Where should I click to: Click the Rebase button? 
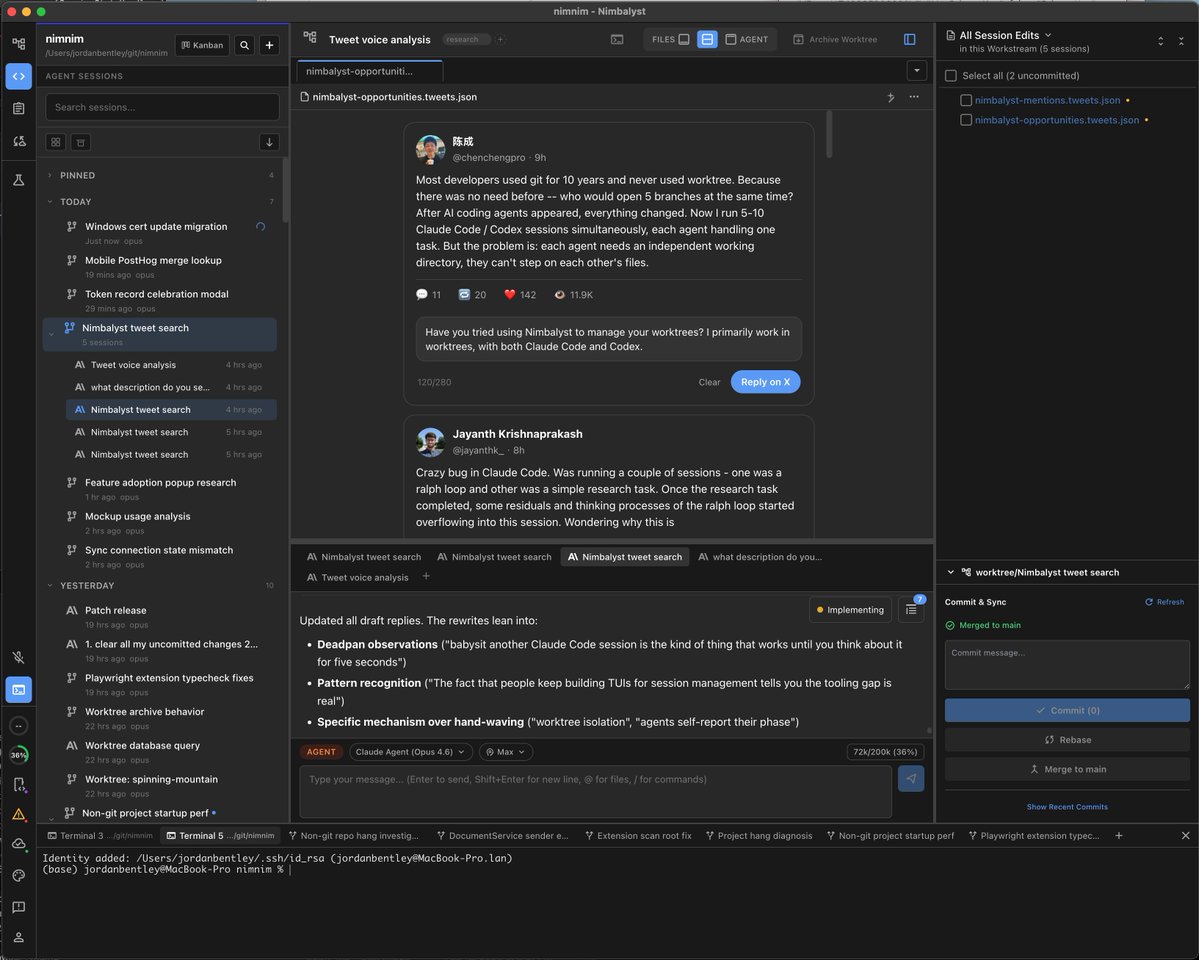[x=1067, y=740]
